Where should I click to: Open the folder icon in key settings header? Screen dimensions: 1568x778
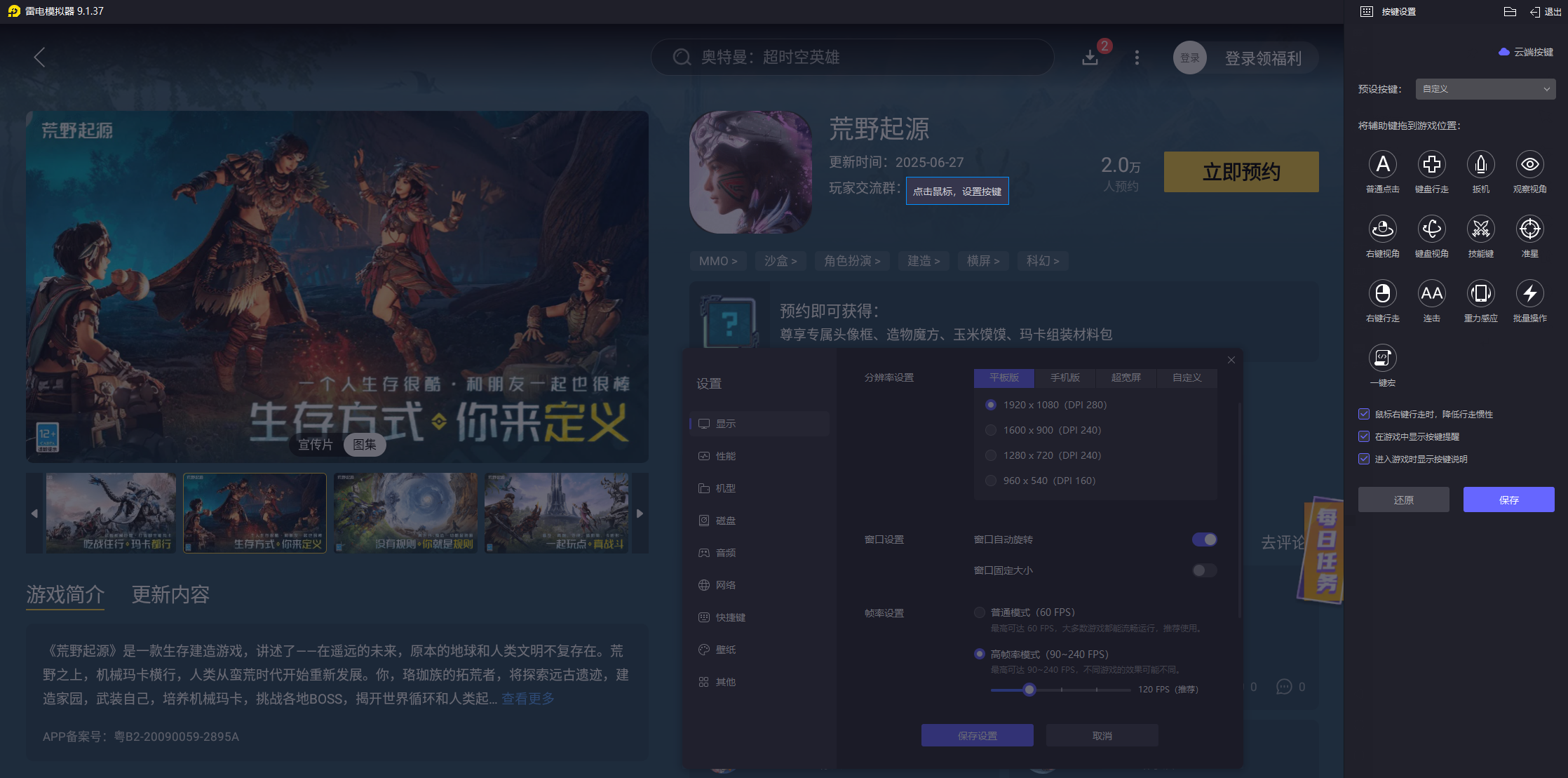1510,12
